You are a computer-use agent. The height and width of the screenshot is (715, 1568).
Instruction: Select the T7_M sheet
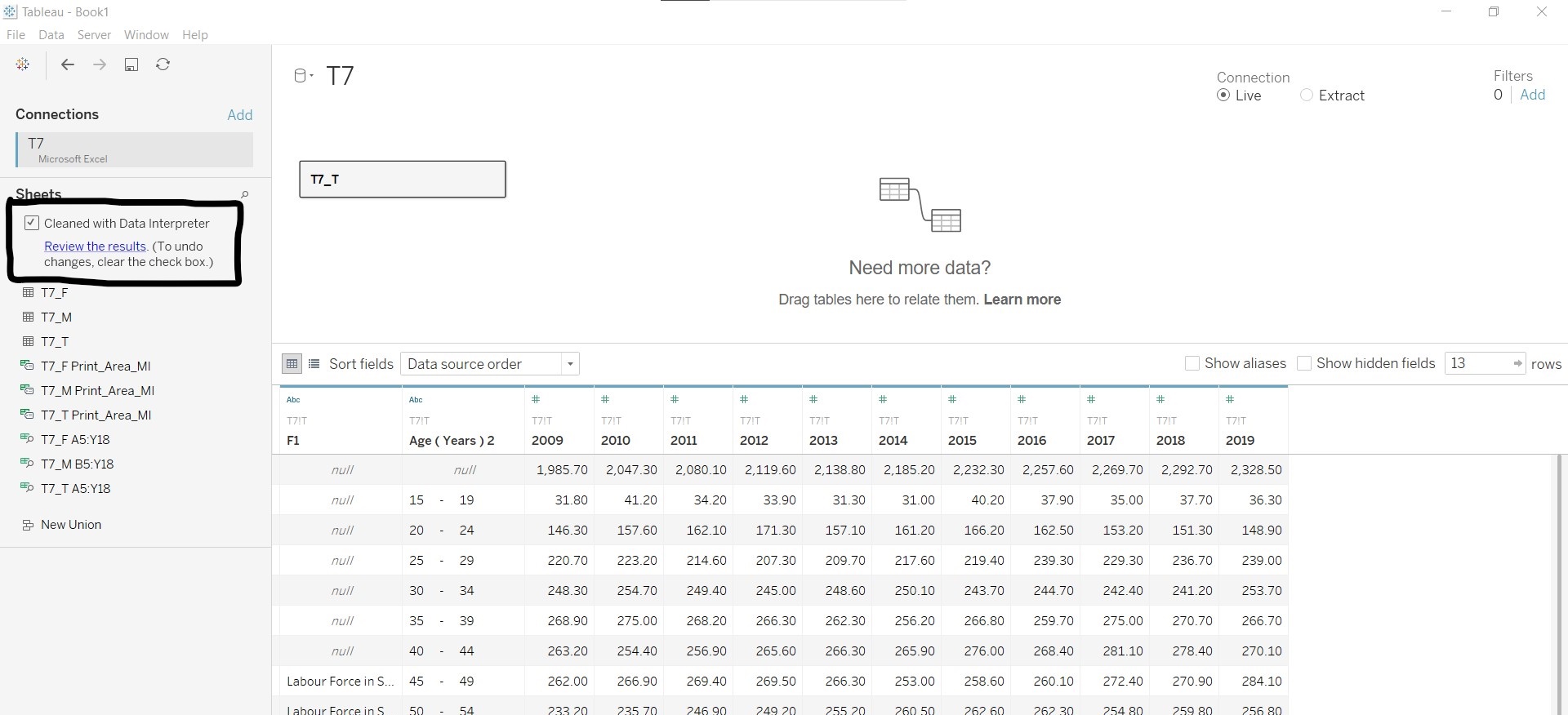coord(56,317)
